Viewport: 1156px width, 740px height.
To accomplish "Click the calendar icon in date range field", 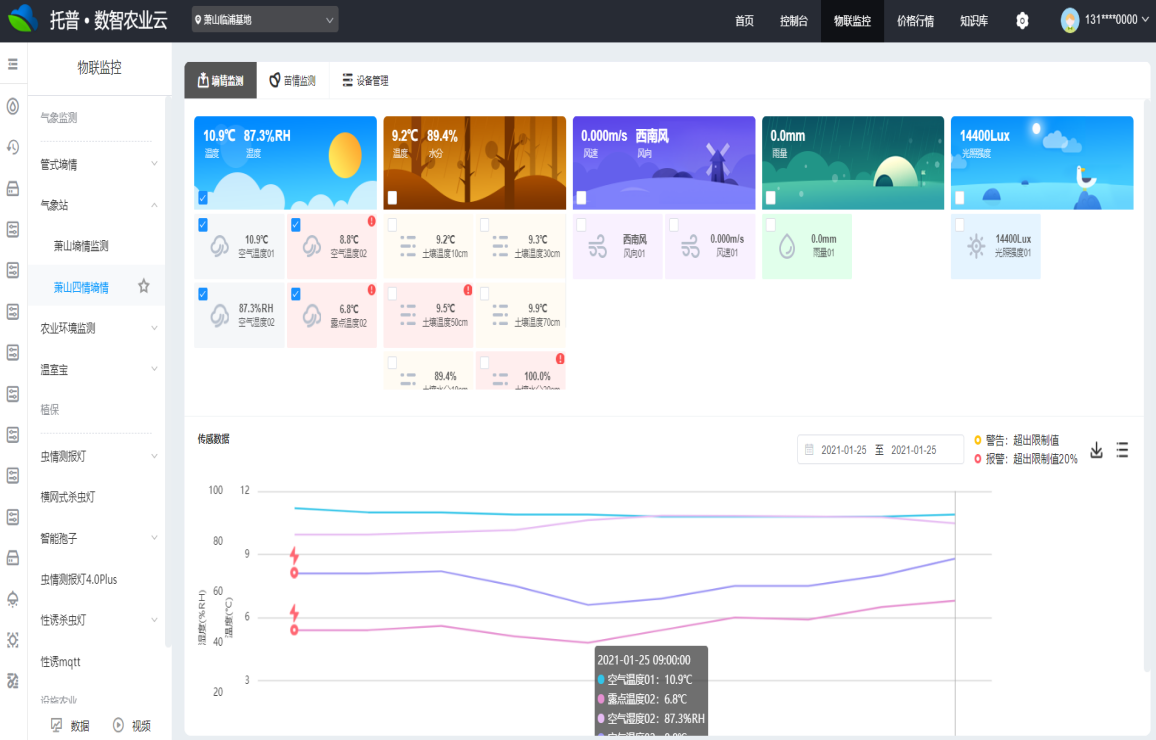I will (x=809, y=450).
